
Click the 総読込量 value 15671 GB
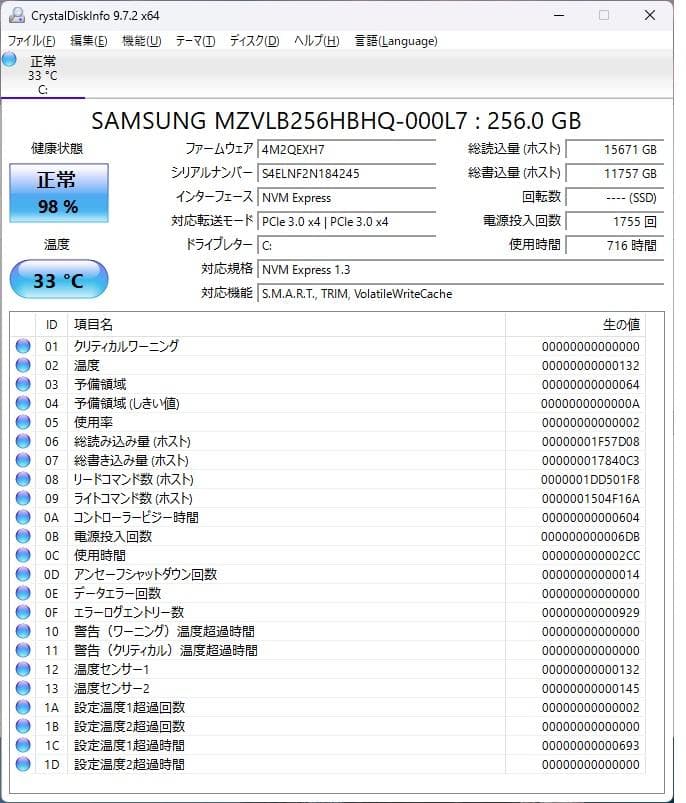click(x=615, y=150)
